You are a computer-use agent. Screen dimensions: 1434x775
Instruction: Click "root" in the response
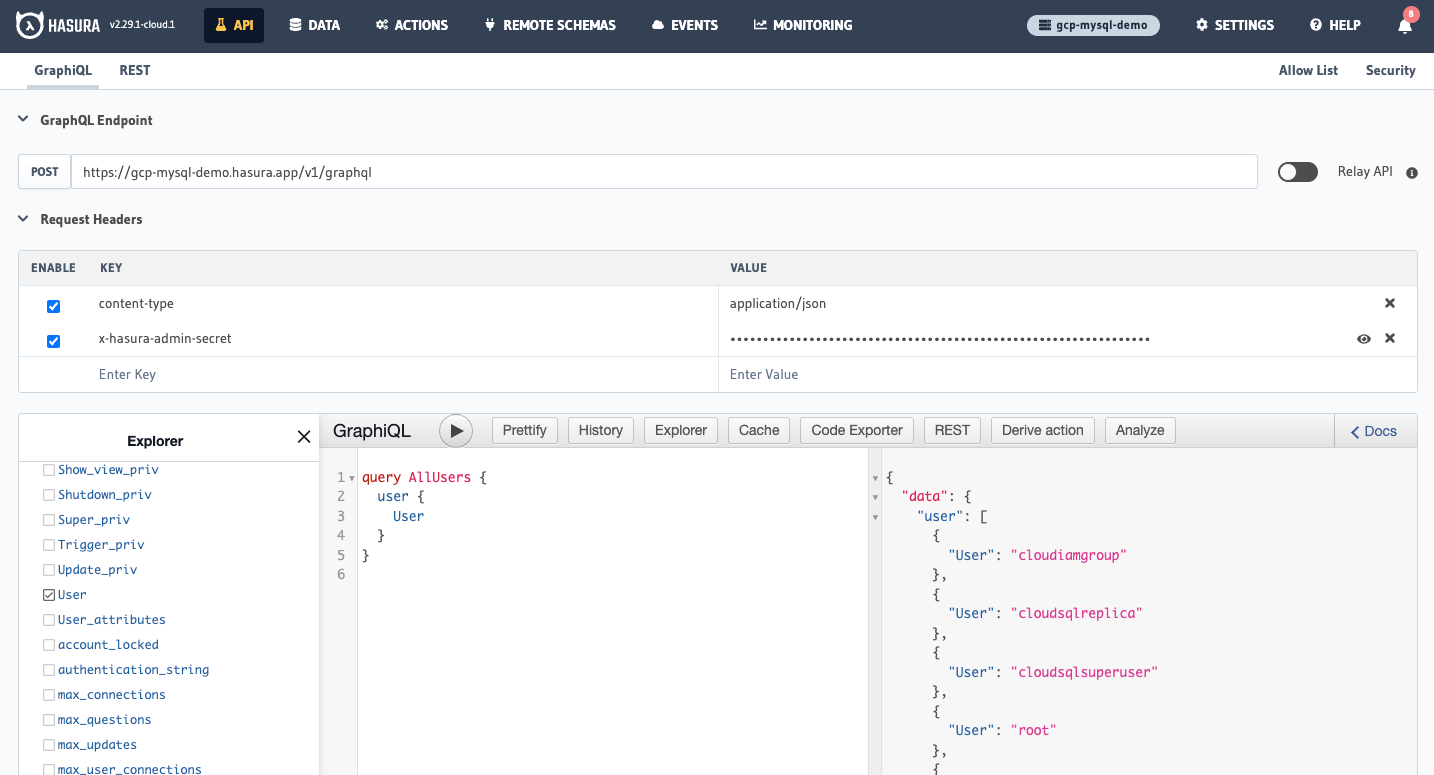pos(1034,730)
